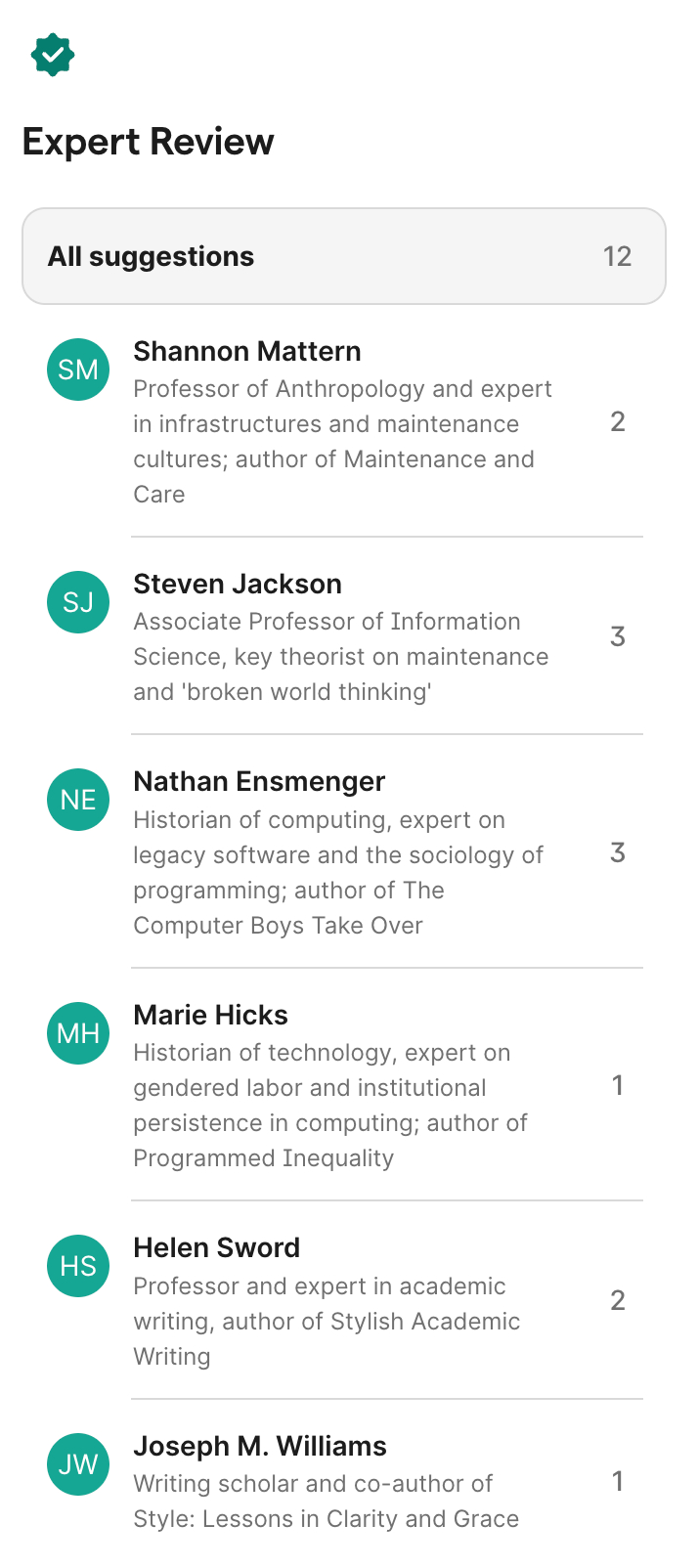Screen dimensions: 698x1568
Task: Select Nathan Ensmenger reviewer name
Action: click(x=259, y=782)
